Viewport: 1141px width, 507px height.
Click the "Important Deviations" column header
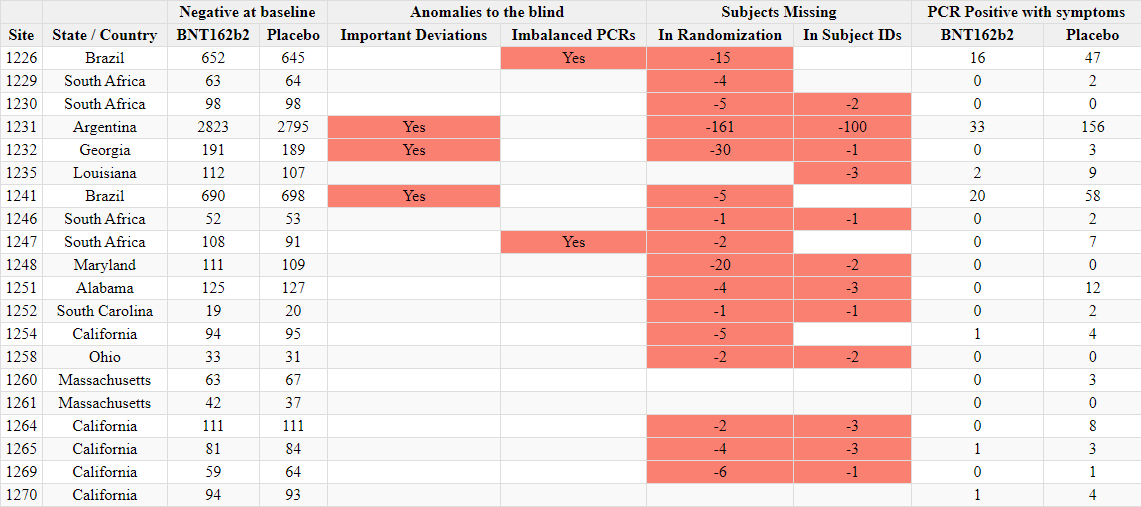(414, 35)
